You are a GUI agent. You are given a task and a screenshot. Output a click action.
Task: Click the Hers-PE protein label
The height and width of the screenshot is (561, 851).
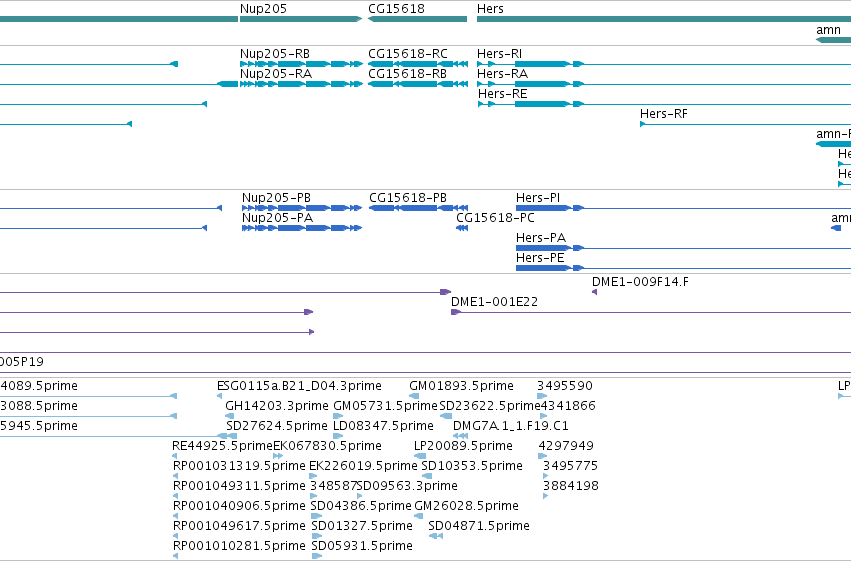tap(540, 258)
